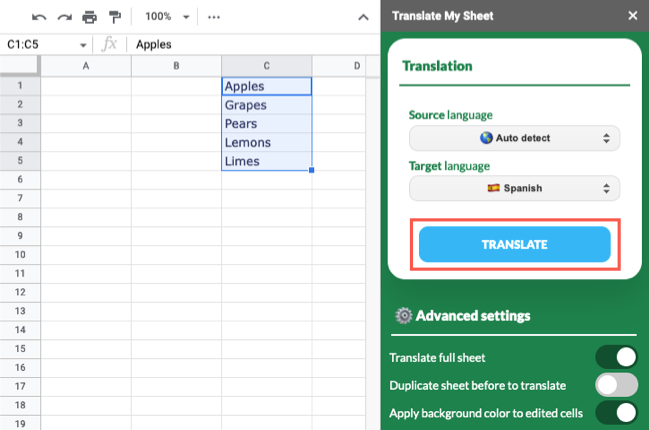Select column A header
Image resolution: width=650 pixels, height=430 pixels.
[x=86, y=66]
